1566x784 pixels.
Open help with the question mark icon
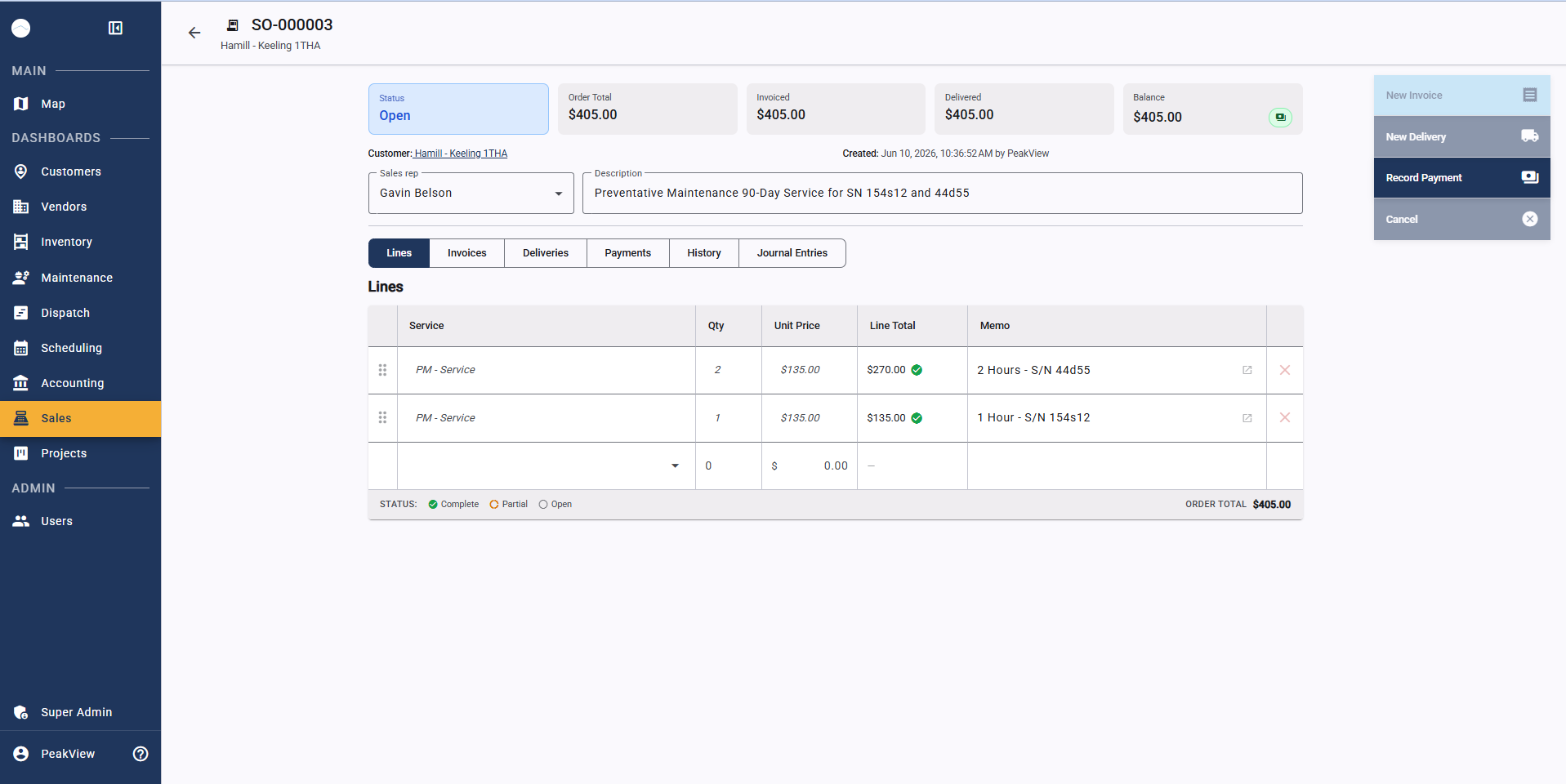pyautogui.click(x=141, y=754)
